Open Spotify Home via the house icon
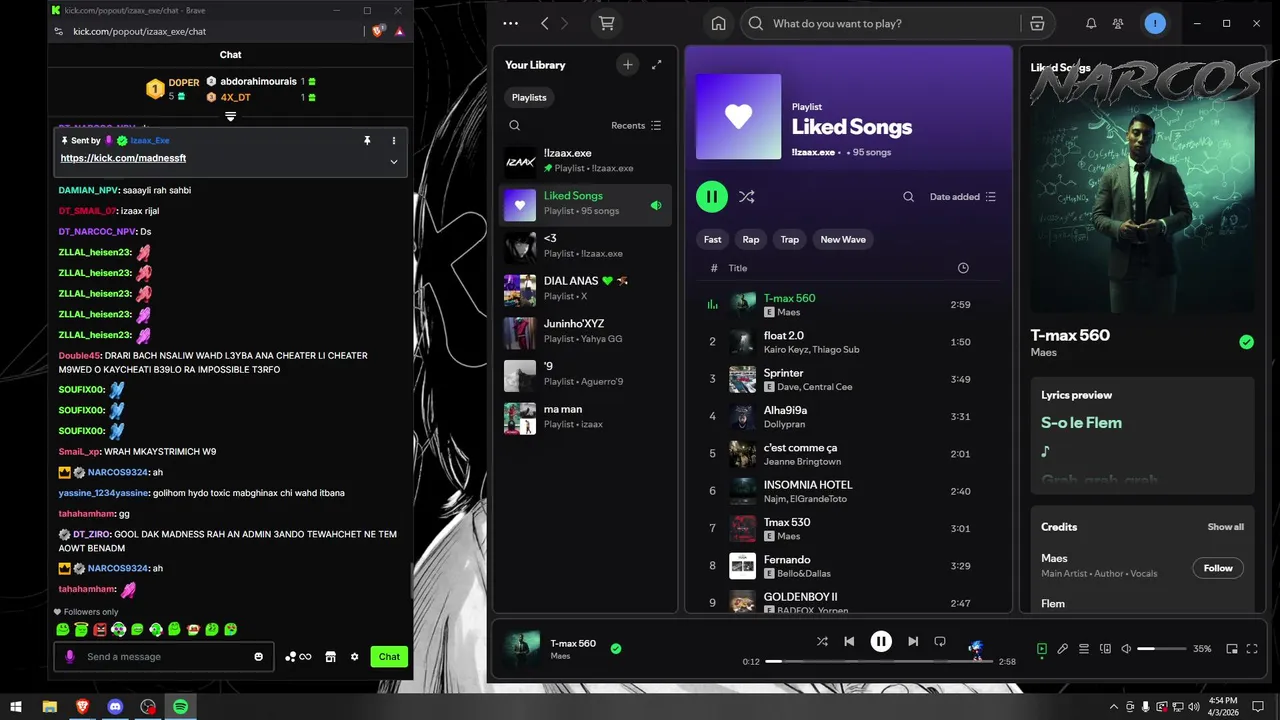The height and width of the screenshot is (720, 1280). [718, 23]
